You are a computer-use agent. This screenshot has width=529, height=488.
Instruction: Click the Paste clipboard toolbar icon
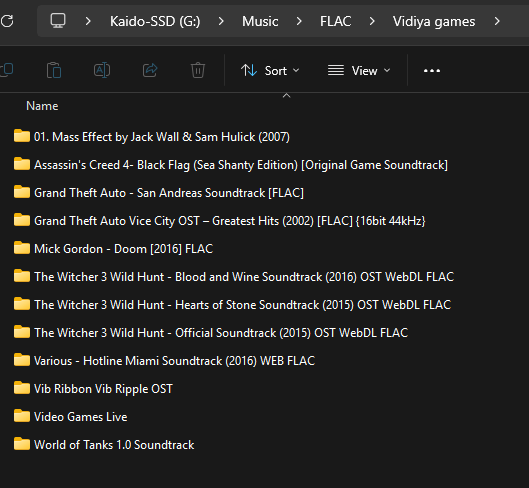tap(54, 70)
